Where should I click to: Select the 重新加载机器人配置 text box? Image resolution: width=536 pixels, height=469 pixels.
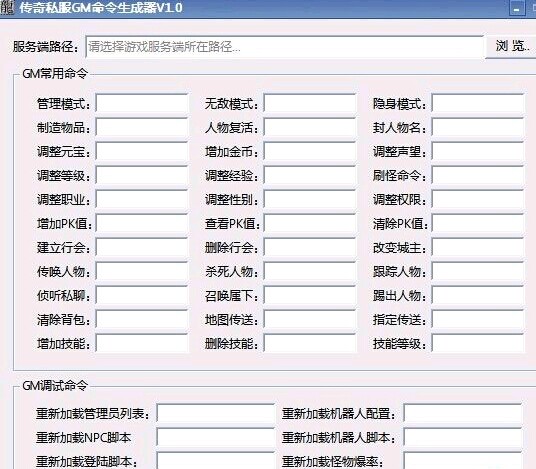click(463, 413)
